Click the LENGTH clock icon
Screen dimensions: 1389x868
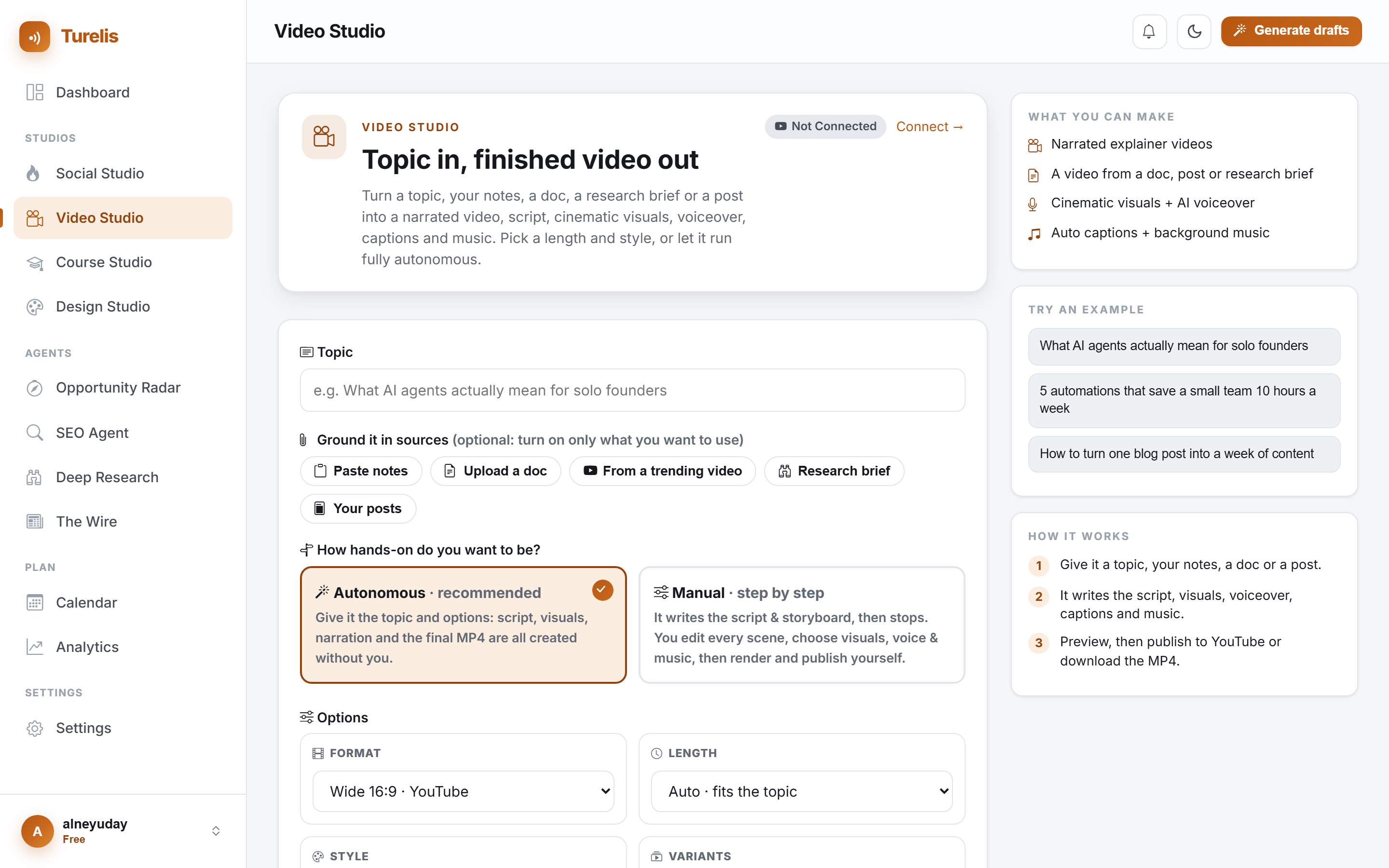(x=656, y=753)
